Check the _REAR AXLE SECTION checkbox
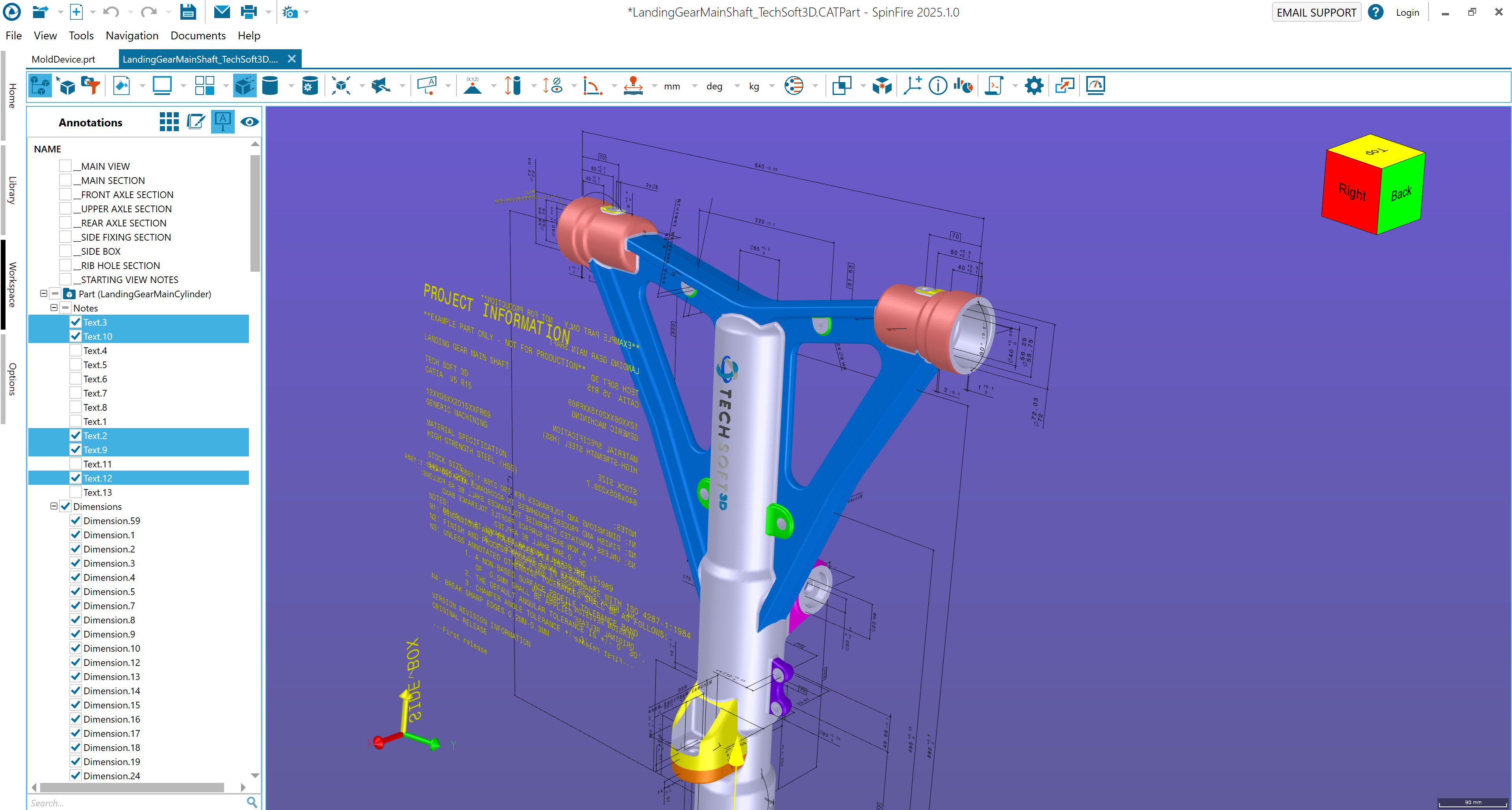The width and height of the screenshot is (1512, 810). click(65, 223)
